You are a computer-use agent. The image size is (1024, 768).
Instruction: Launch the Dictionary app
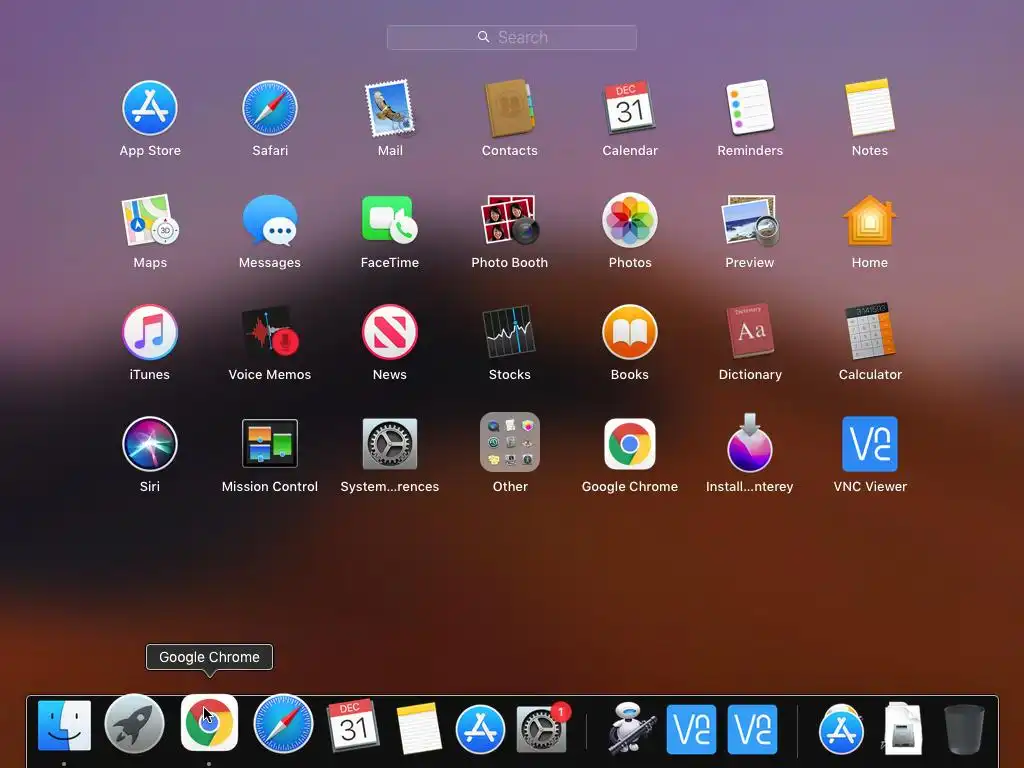pos(750,332)
